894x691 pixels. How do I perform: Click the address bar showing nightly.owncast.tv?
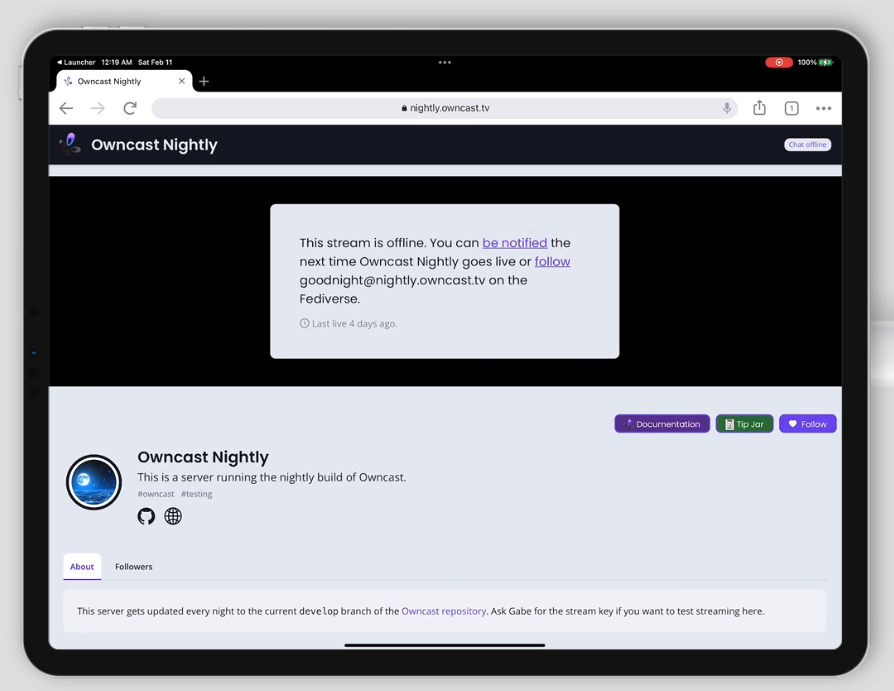tap(444, 107)
